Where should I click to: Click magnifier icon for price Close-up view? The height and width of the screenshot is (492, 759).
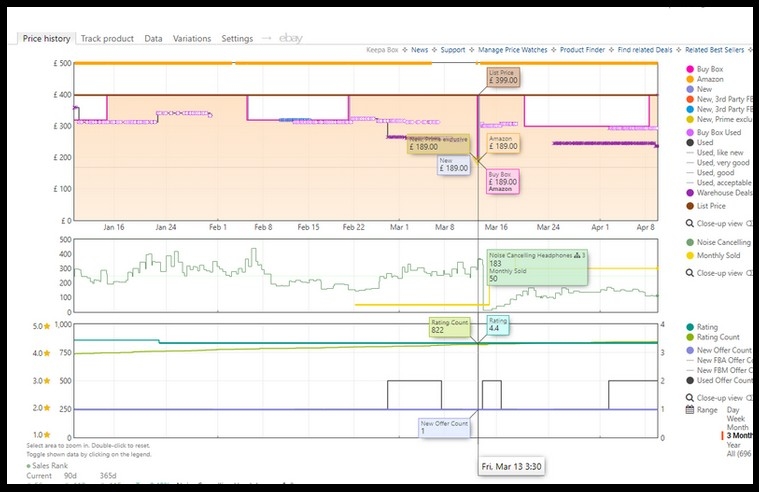(689, 224)
